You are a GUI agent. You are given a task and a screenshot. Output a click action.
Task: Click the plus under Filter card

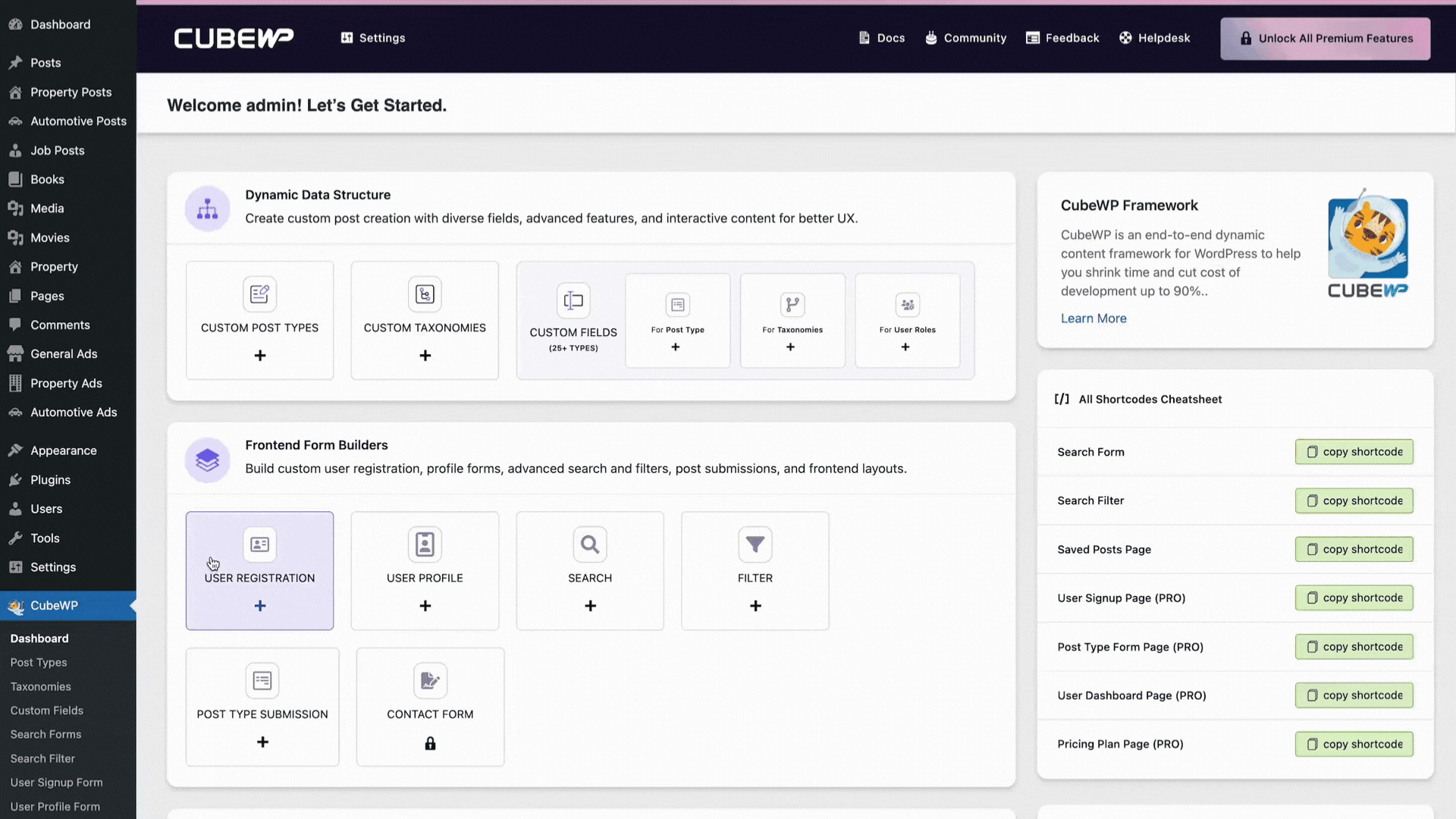(x=755, y=606)
